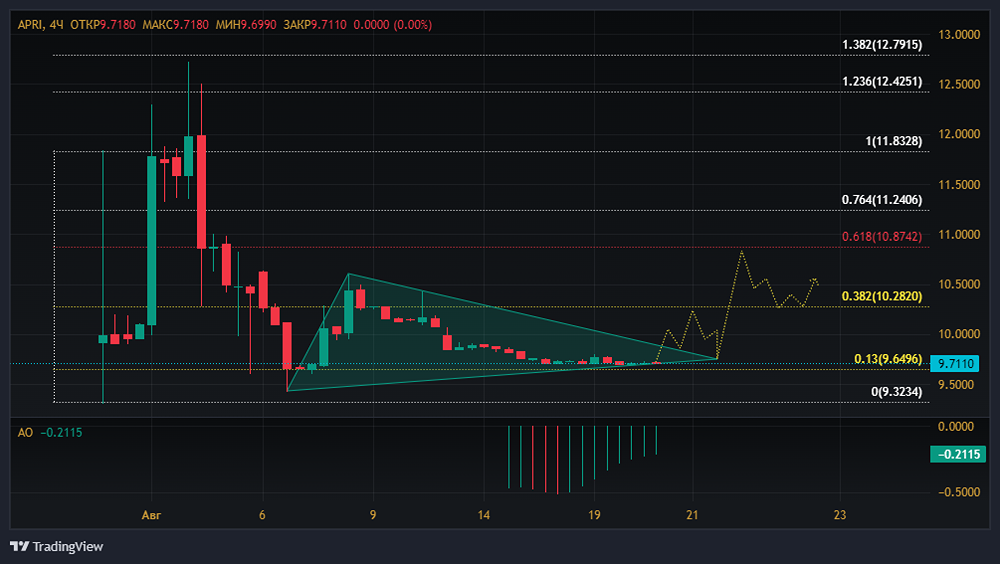Click the 12.0000 price axis label
Screen dimensions: 1000x564
[959, 134]
